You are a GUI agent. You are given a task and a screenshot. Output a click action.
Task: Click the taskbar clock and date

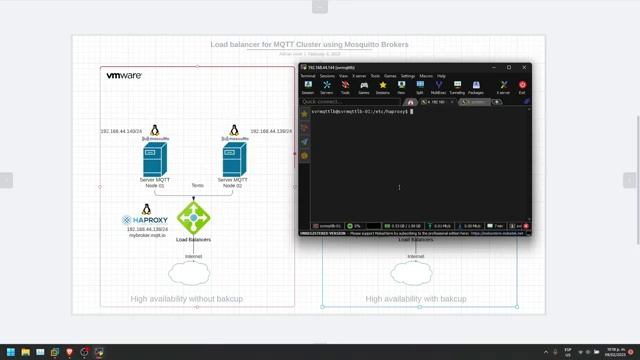coord(616,352)
